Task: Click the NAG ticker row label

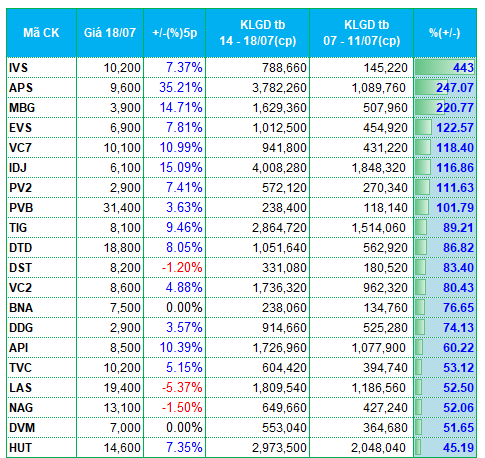Action: click(41, 408)
